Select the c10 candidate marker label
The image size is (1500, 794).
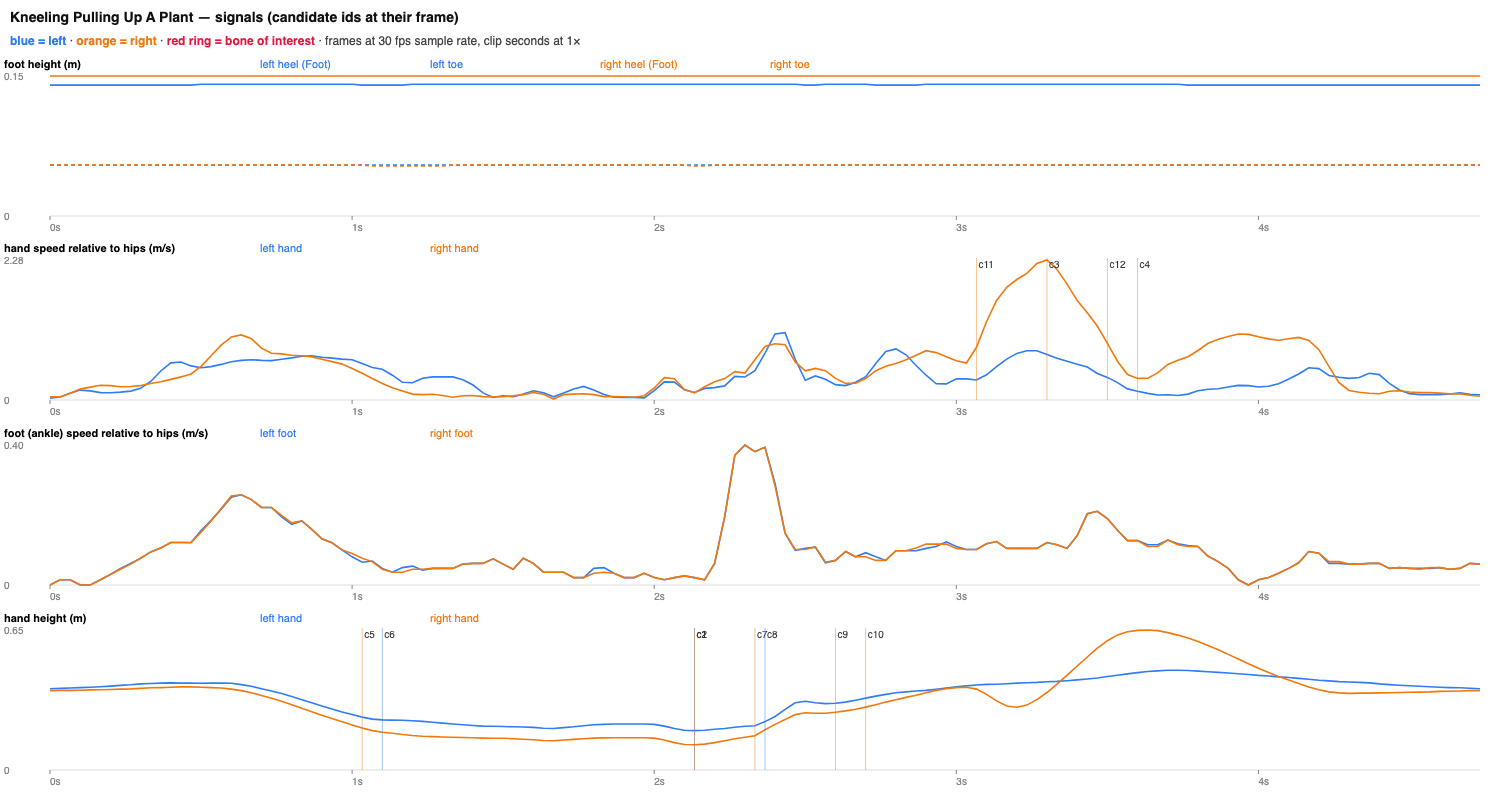click(x=876, y=635)
